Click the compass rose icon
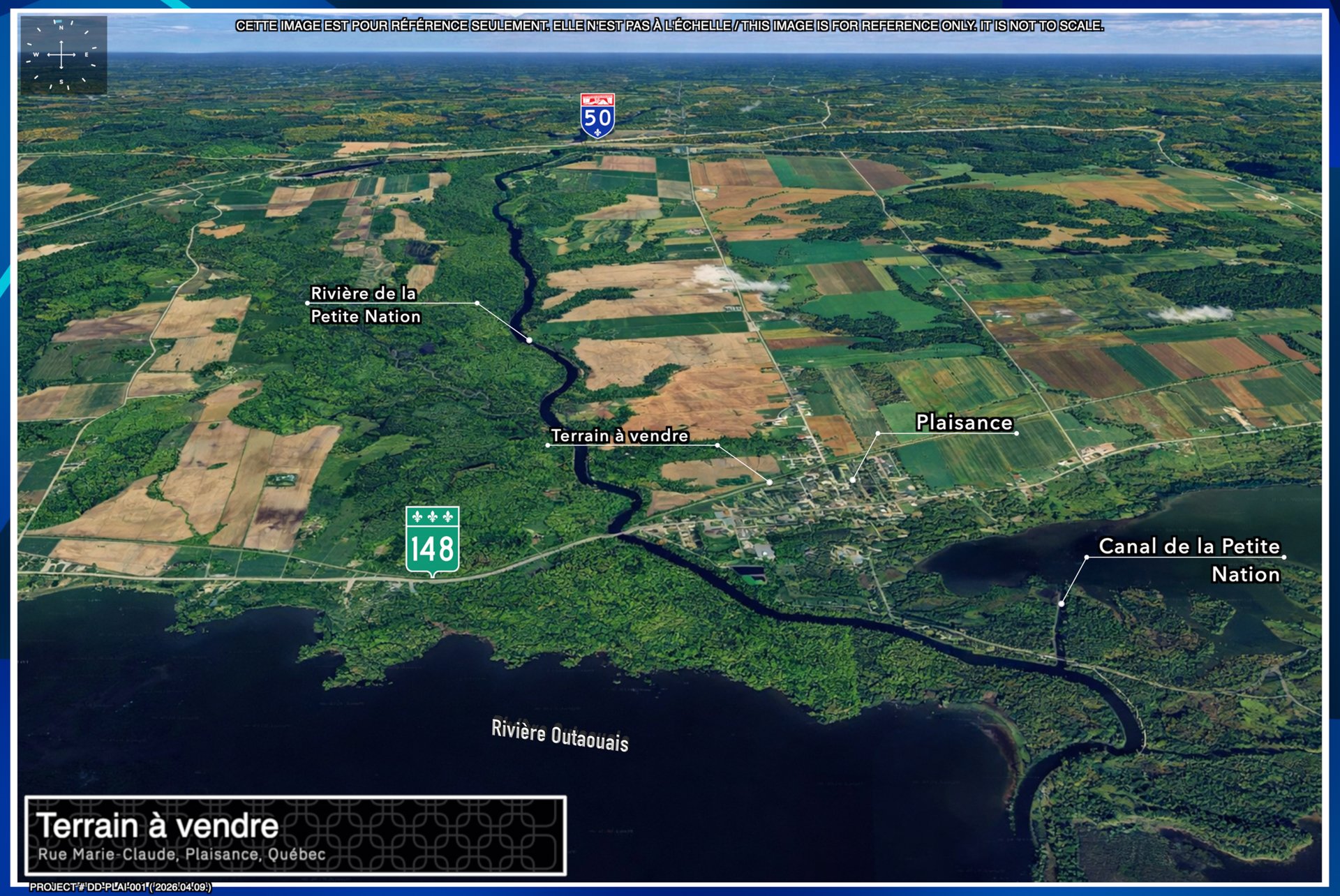Image resolution: width=1340 pixels, height=896 pixels. point(63,55)
